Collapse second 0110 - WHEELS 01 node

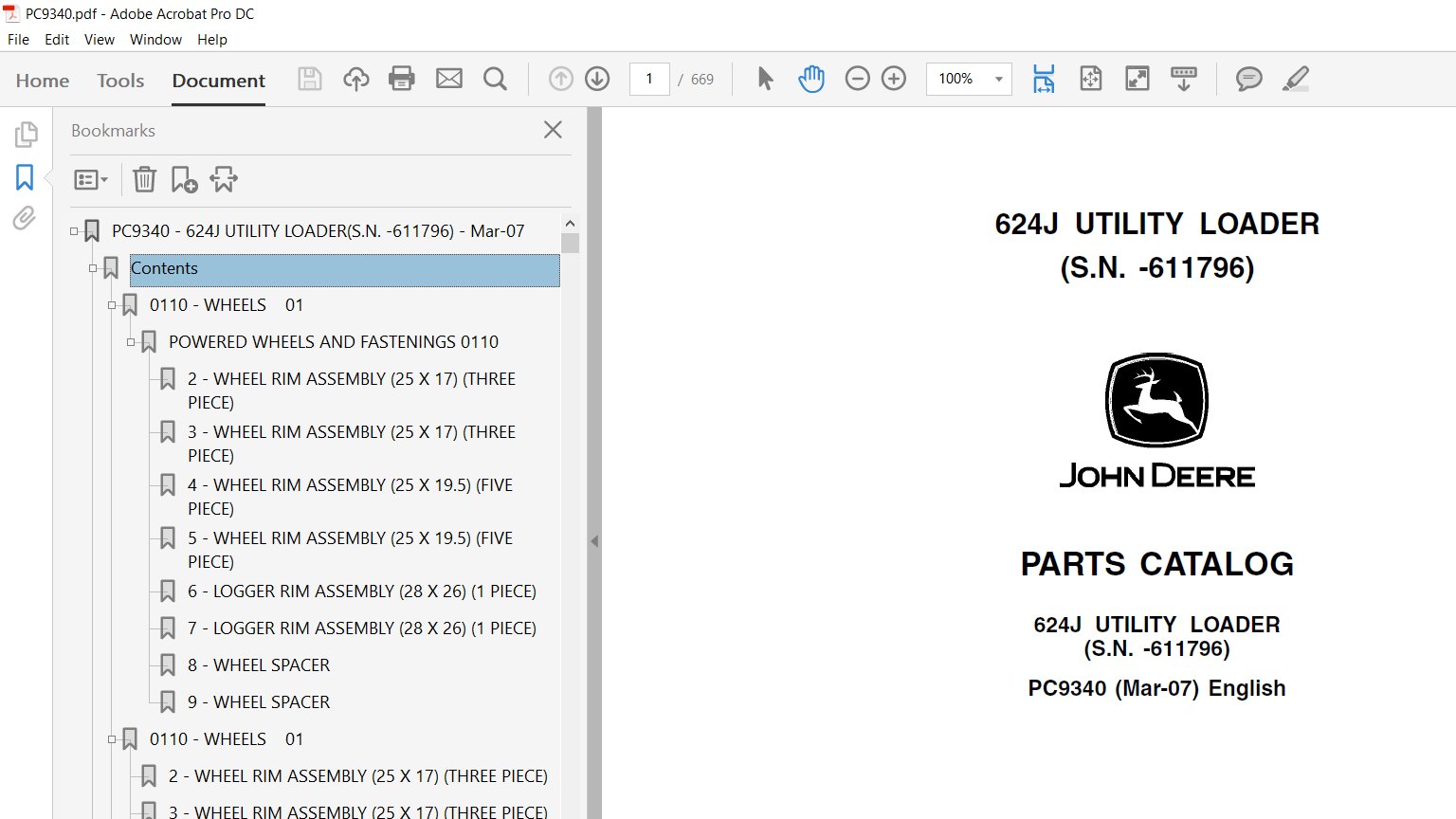(x=112, y=739)
